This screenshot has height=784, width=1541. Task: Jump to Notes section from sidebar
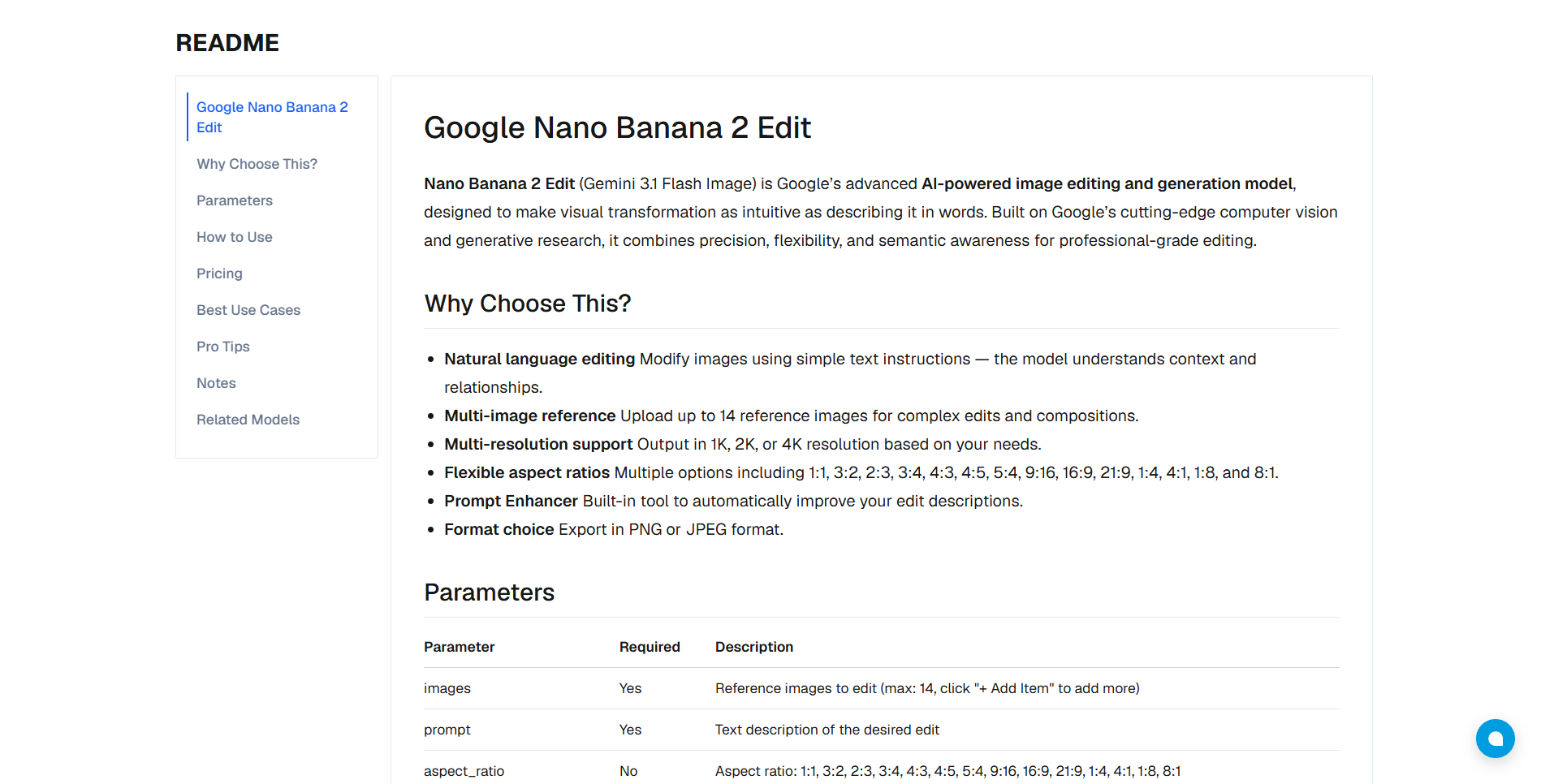point(216,383)
